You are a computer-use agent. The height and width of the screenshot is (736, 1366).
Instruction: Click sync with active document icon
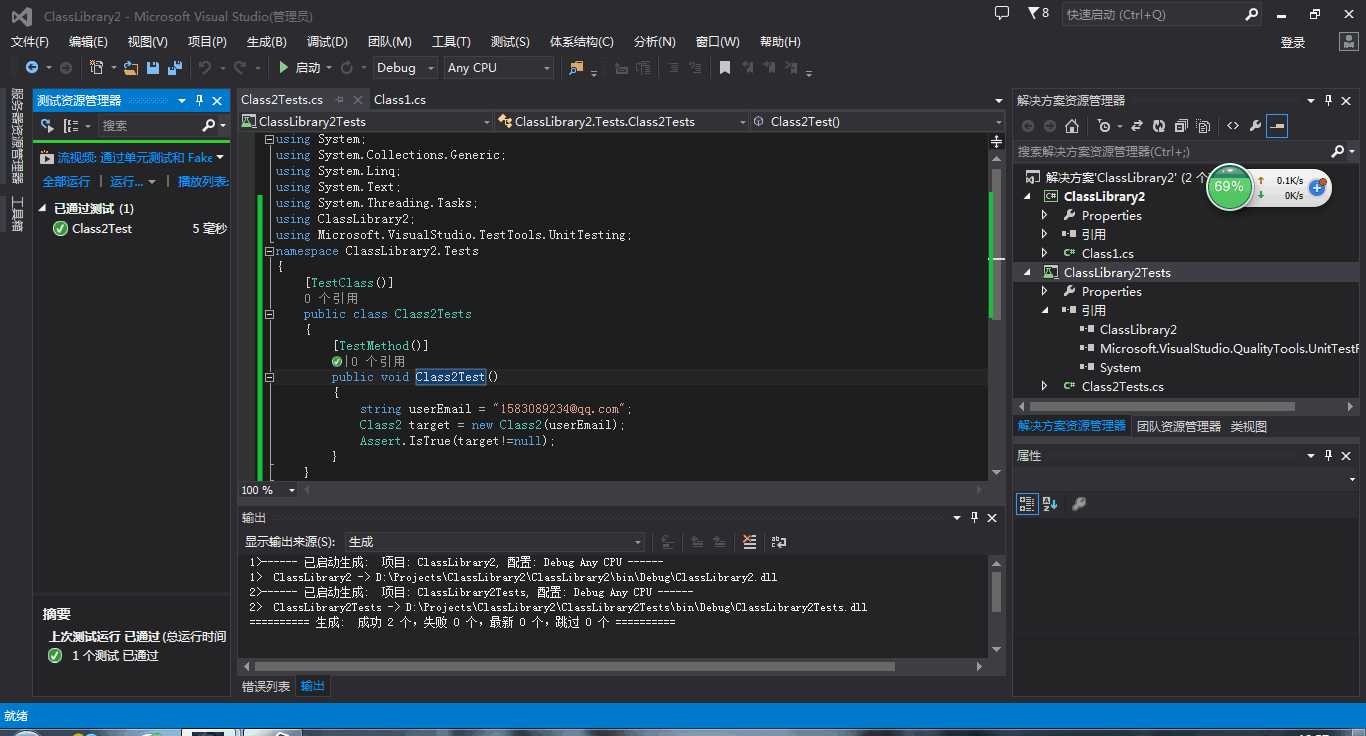[1136, 126]
